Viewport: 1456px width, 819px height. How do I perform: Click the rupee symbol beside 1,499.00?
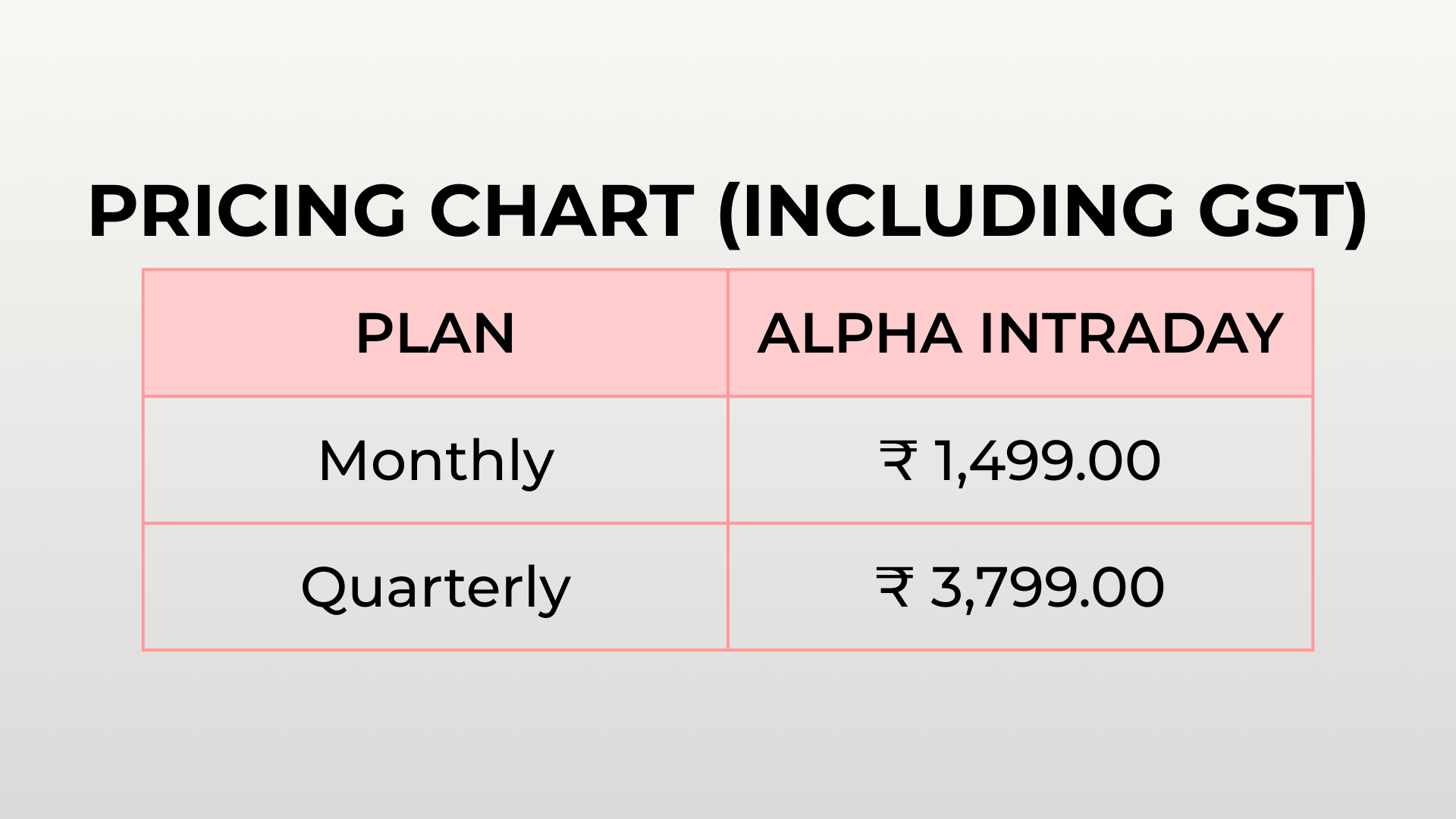click(899, 460)
